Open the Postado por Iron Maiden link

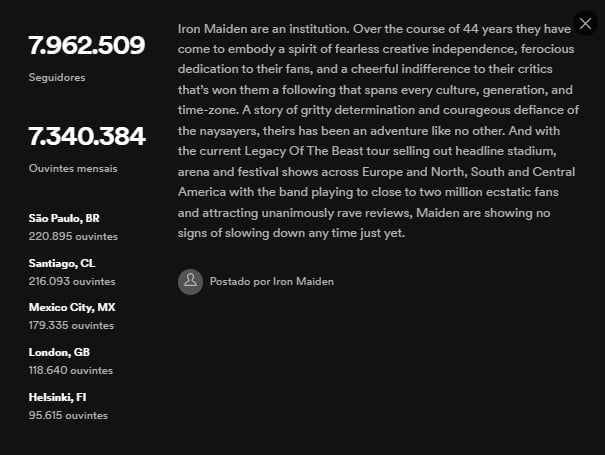pos(272,282)
